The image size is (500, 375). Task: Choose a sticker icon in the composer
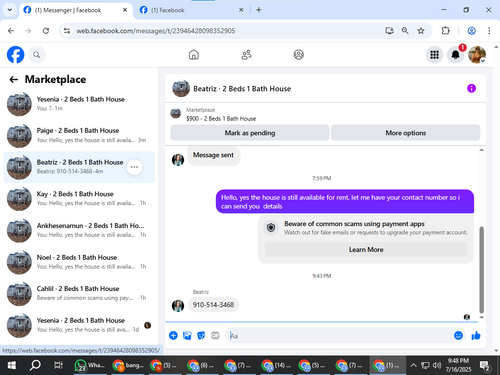coord(201,335)
